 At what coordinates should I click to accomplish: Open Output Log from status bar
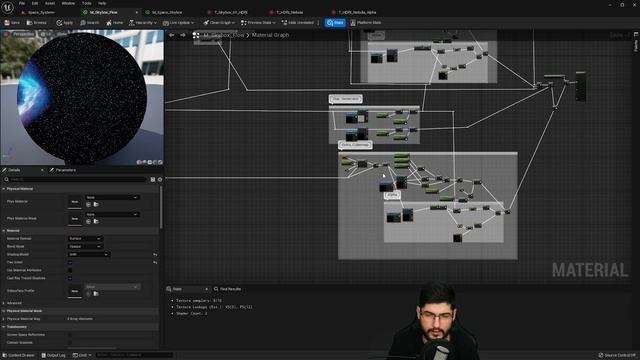pos(54,356)
